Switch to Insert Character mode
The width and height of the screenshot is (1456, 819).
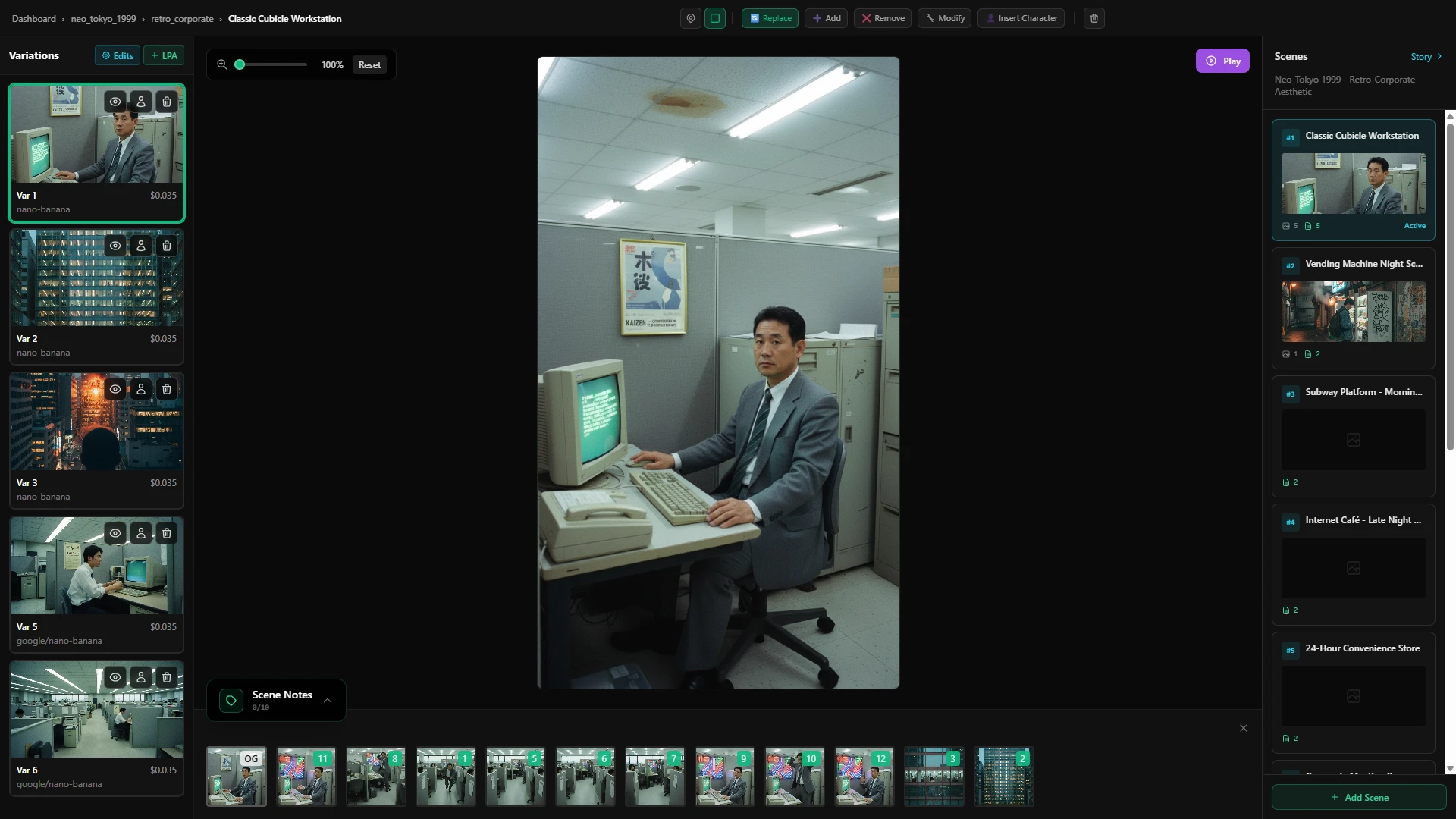[x=1021, y=18]
